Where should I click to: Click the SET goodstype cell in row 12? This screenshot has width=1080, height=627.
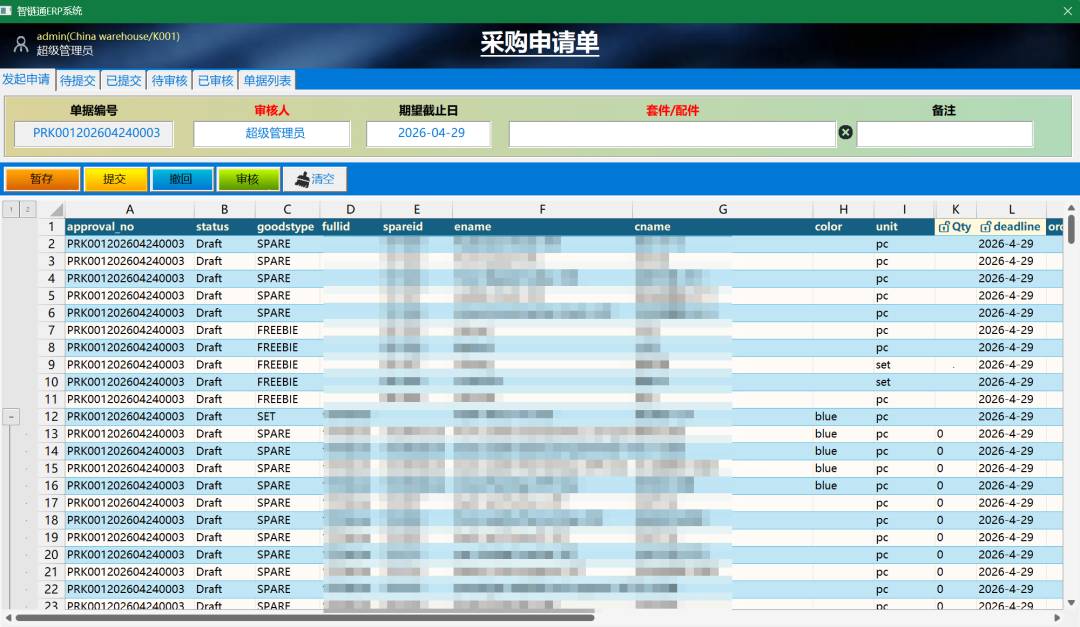point(287,416)
